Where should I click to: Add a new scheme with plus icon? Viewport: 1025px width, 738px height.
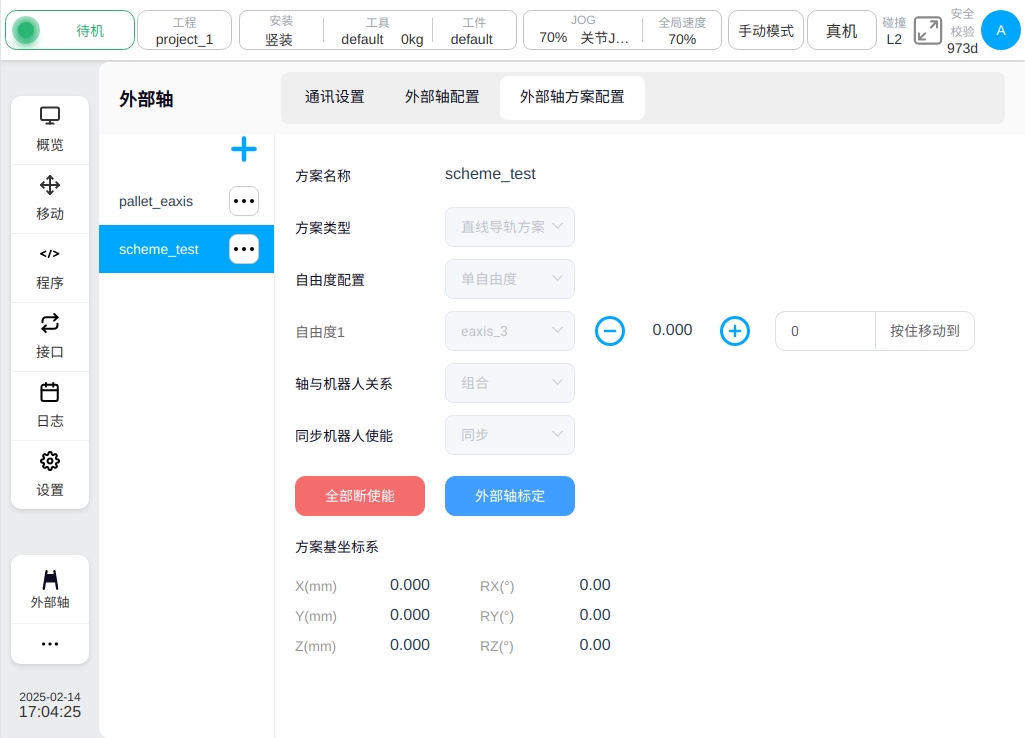coord(244,149)
